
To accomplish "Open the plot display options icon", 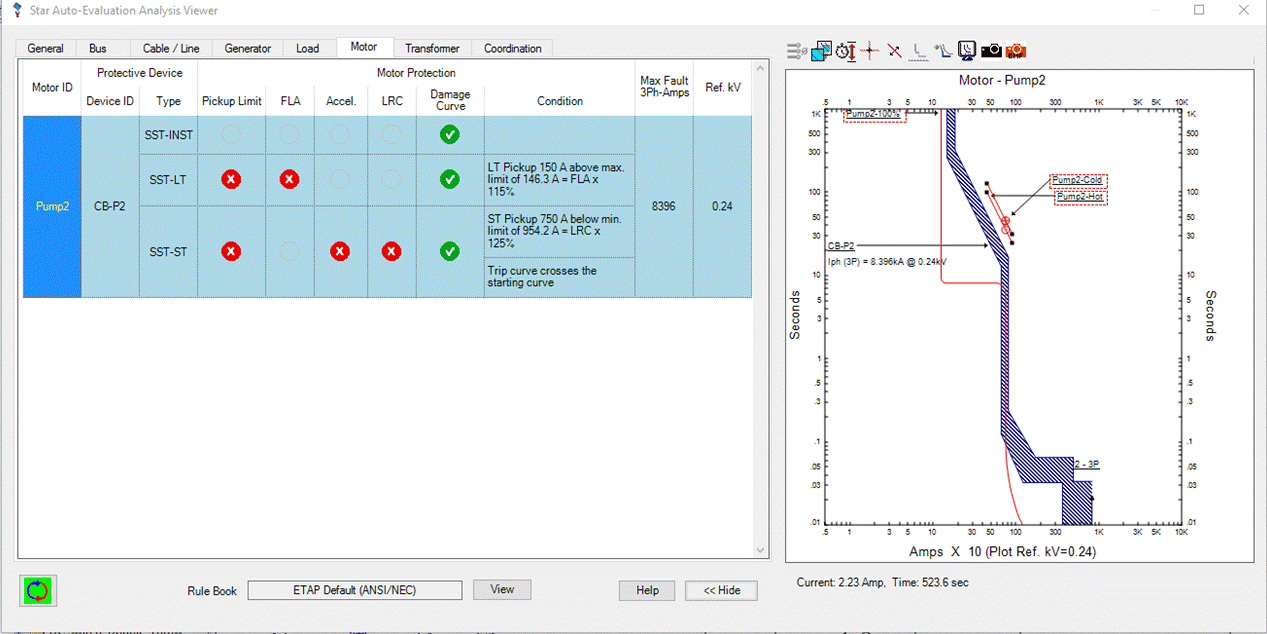I will tap(822, 50).
